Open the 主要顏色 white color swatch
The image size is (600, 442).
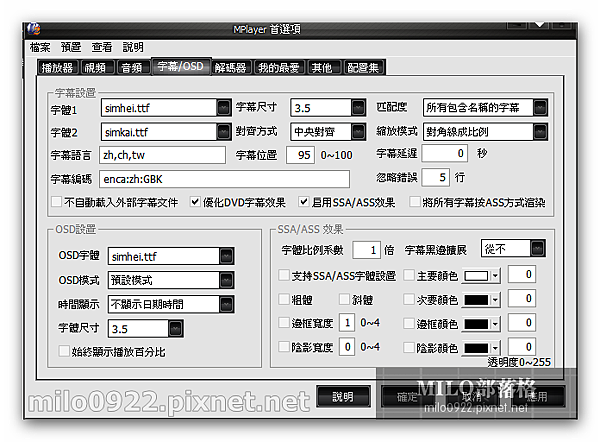(x=481, y=276)
